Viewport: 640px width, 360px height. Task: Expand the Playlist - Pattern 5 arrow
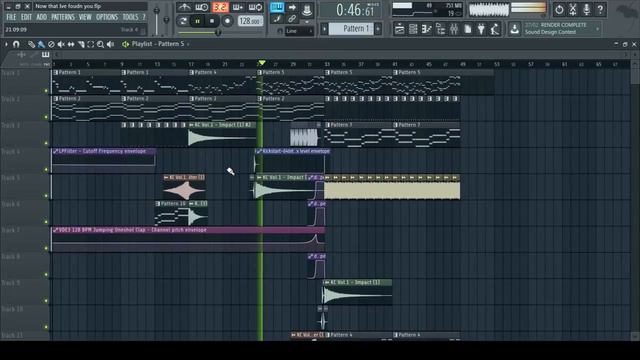(x=188, y=44)
